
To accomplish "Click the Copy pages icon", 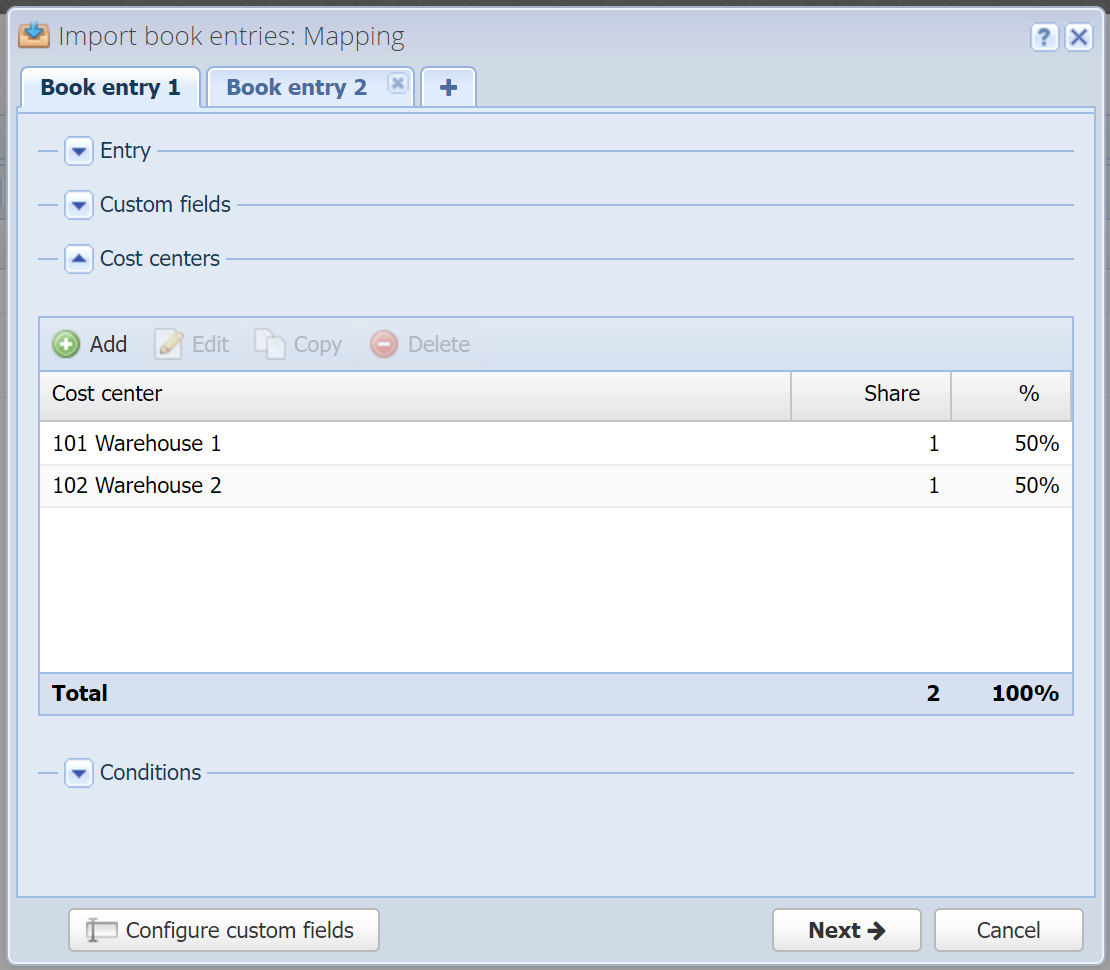I will pyautogui.click(x=270, y=345).
